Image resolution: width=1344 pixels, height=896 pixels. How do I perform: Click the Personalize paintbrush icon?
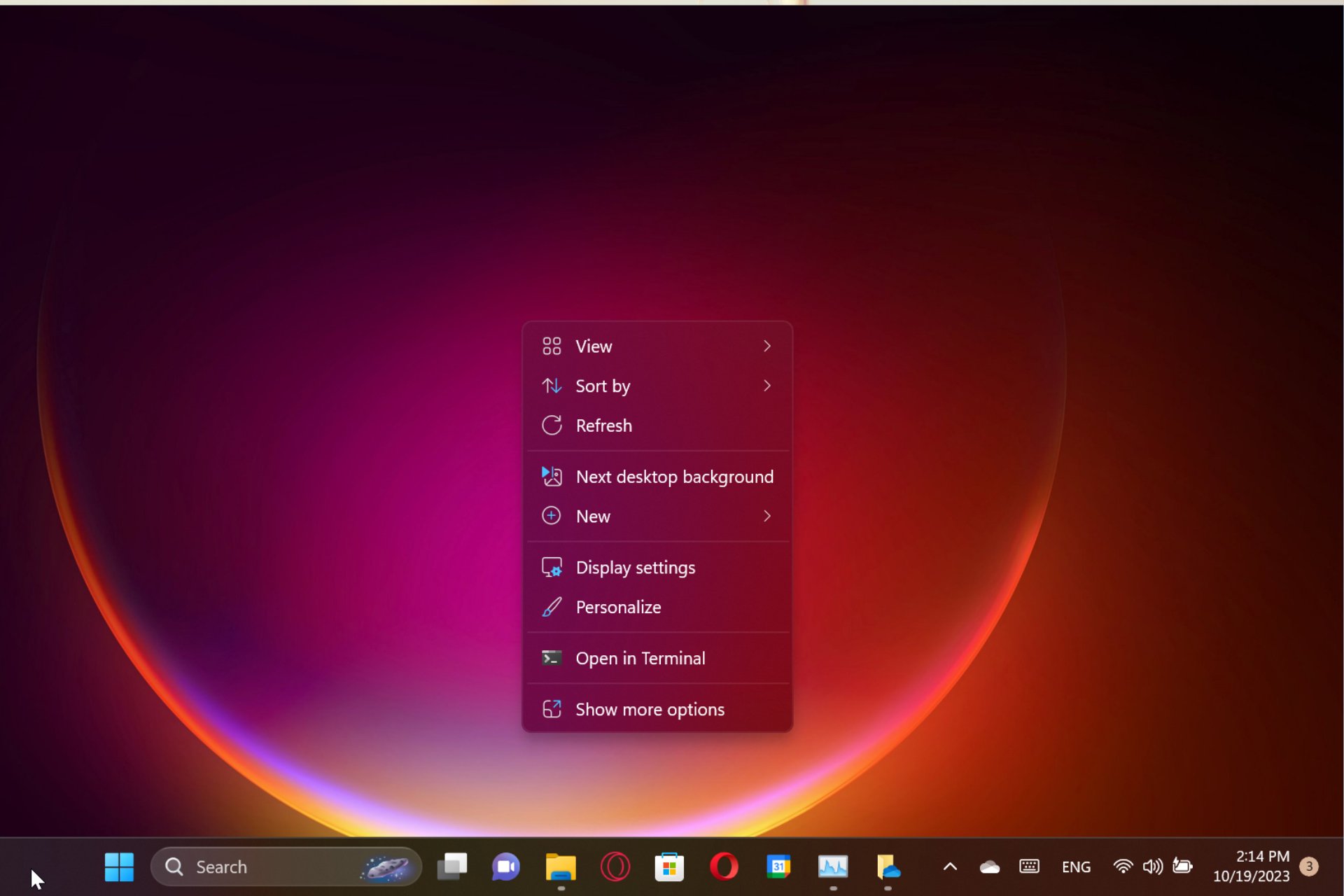[552, 607]
